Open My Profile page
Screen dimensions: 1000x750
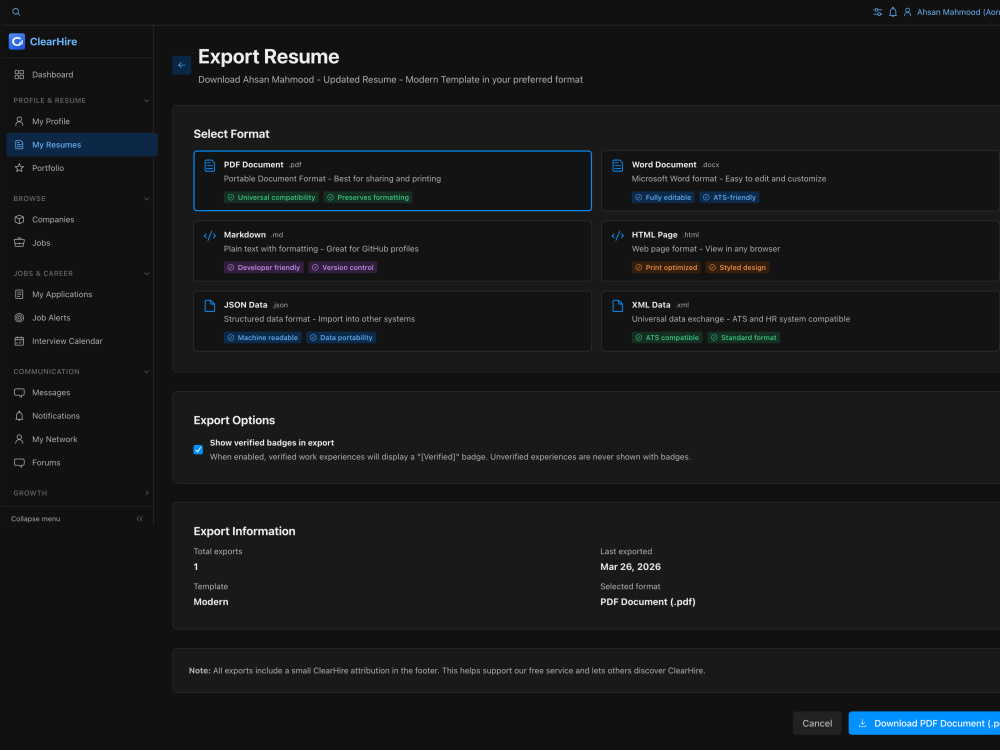[80, 121]
